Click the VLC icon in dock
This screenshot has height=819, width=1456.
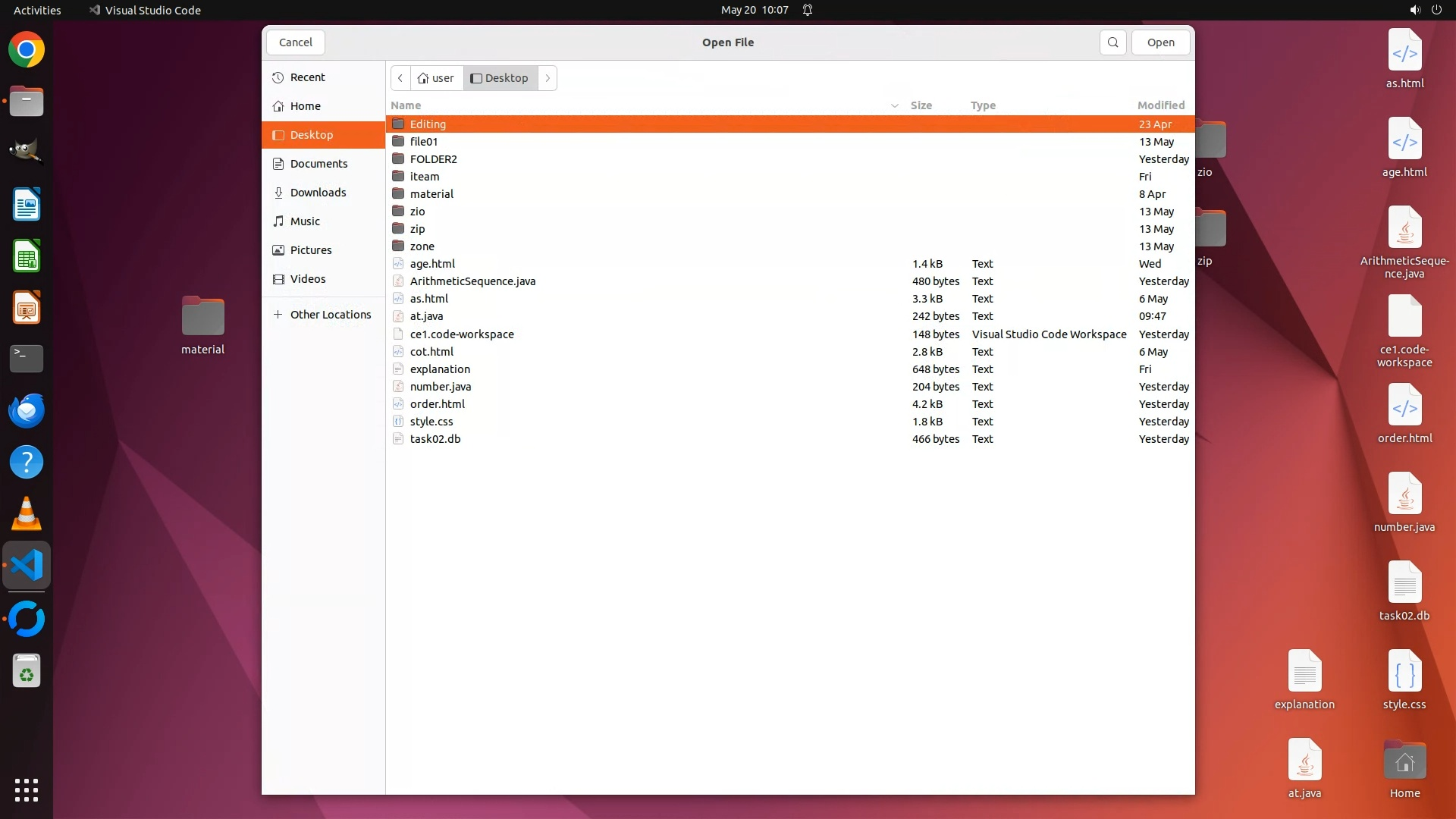[x=27, y=514]
